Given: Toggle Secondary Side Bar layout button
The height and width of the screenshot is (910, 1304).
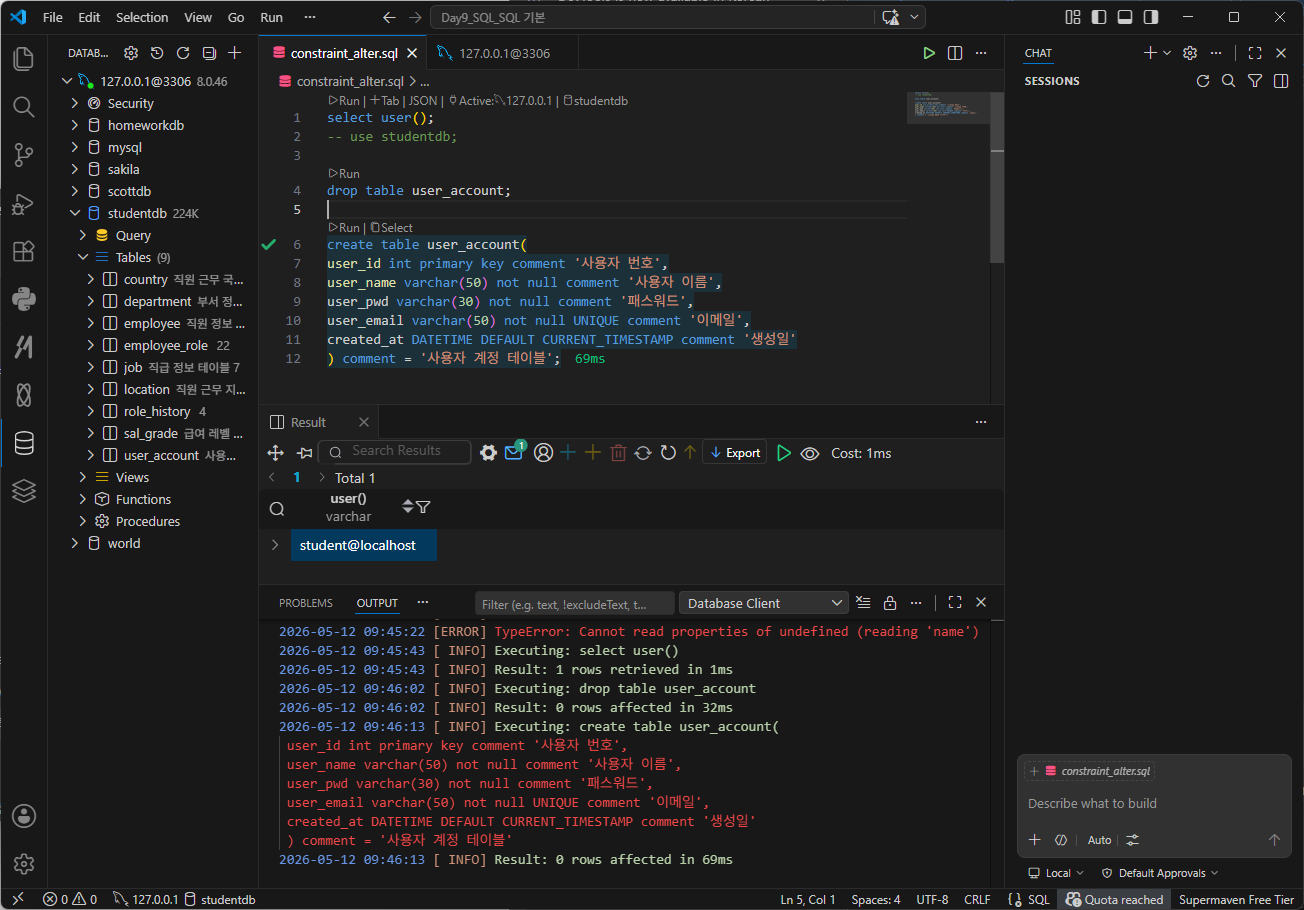Looking at the screenshot, I should point(1152,17).
